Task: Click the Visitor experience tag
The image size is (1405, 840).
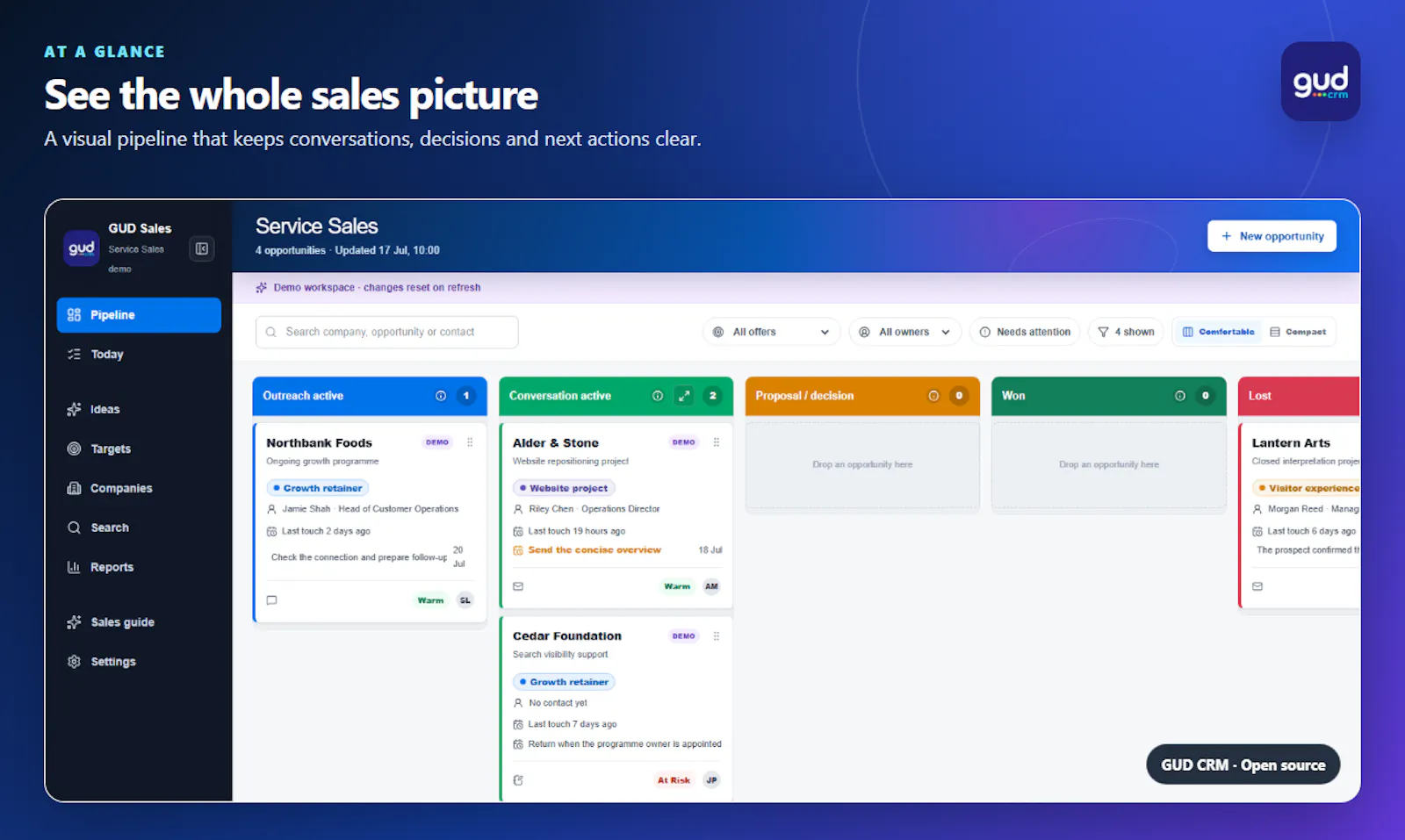Action: (x=1307, y=488)
